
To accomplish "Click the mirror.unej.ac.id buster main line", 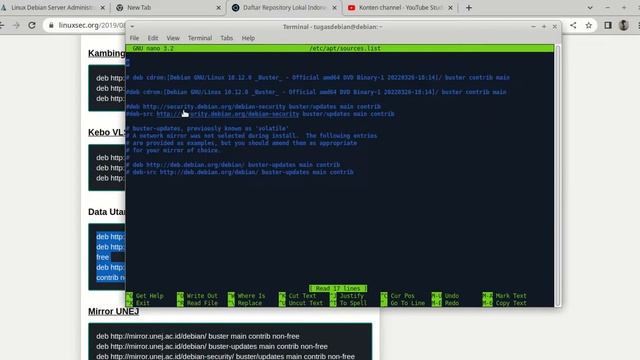I will (x=198, y=336).
